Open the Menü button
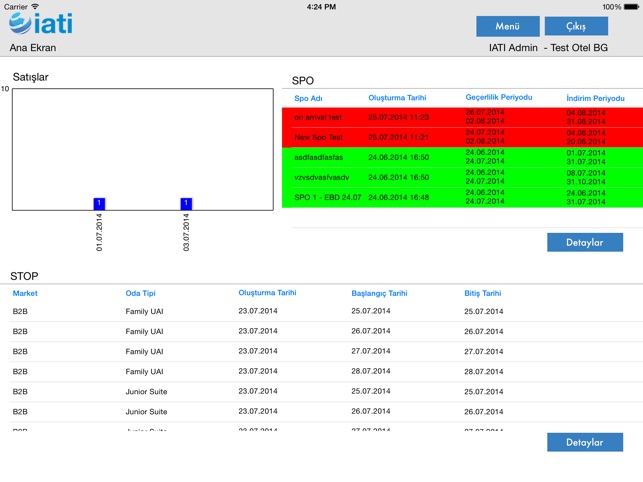 point(508,26)
